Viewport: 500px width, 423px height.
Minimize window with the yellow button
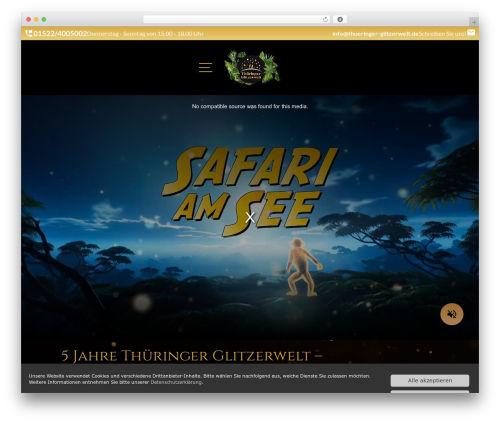[36, 20]
